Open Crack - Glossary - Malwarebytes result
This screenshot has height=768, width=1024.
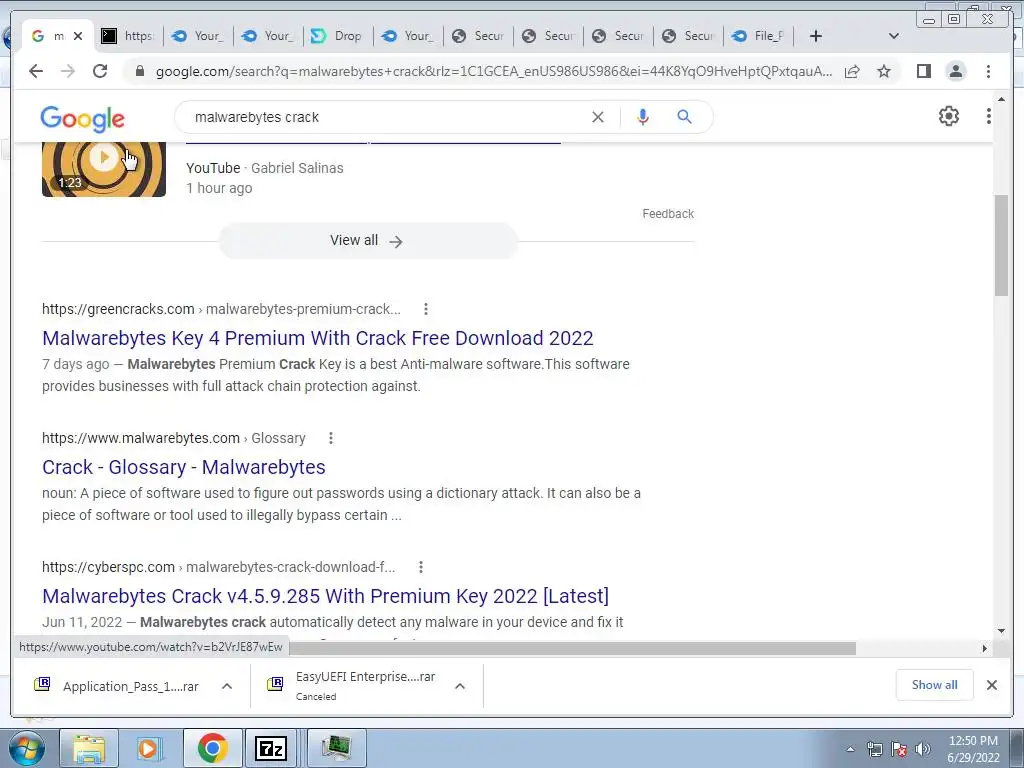(x=184, y=467)
